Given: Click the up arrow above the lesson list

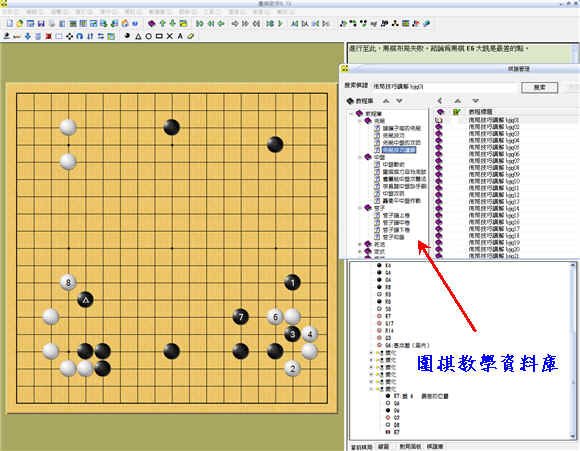Looking at the screenshot, I should click(458, 101).
